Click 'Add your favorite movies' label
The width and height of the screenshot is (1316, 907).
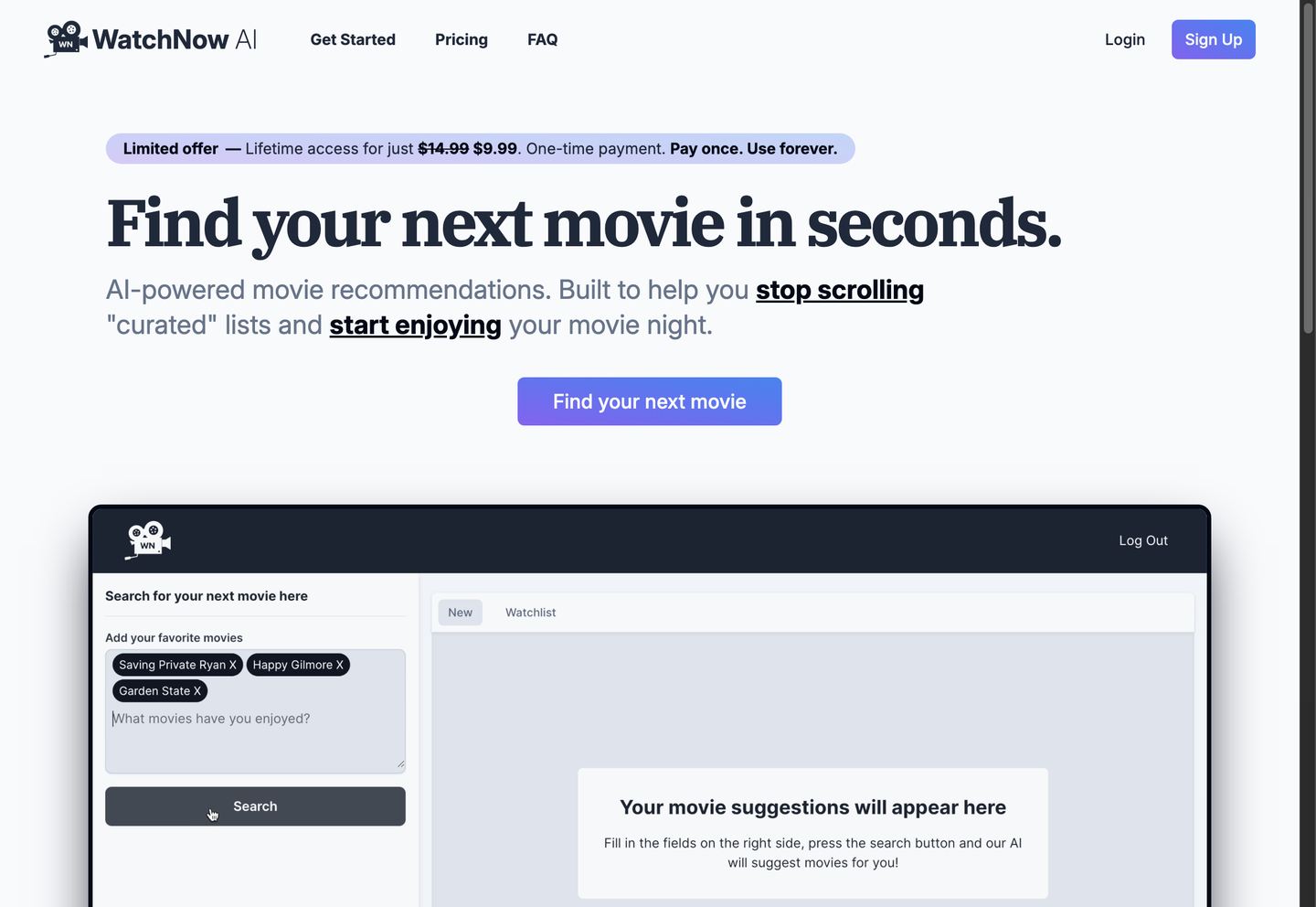click(174, 638)
